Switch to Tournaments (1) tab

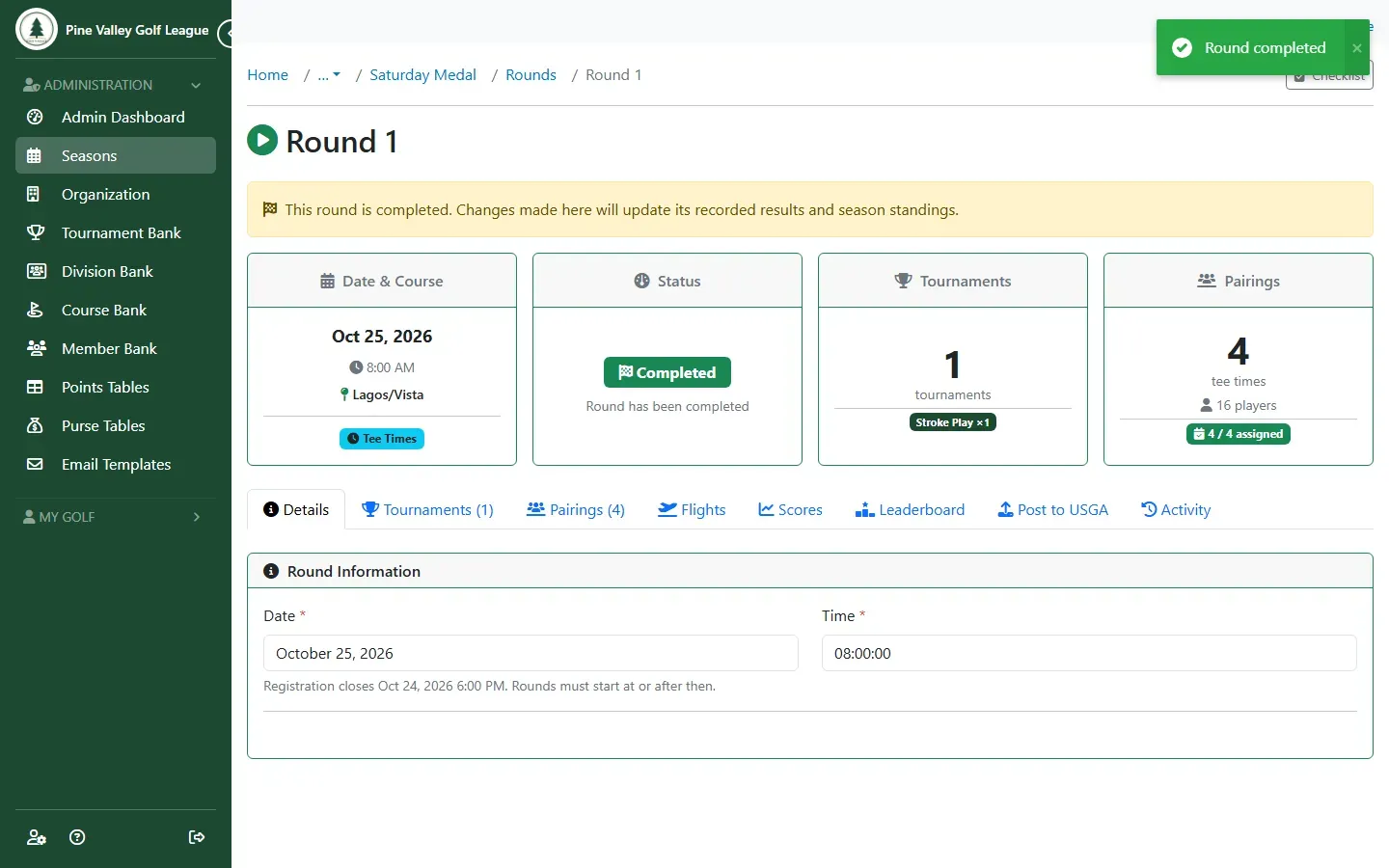pyautogui.click(x=427, y=509)
